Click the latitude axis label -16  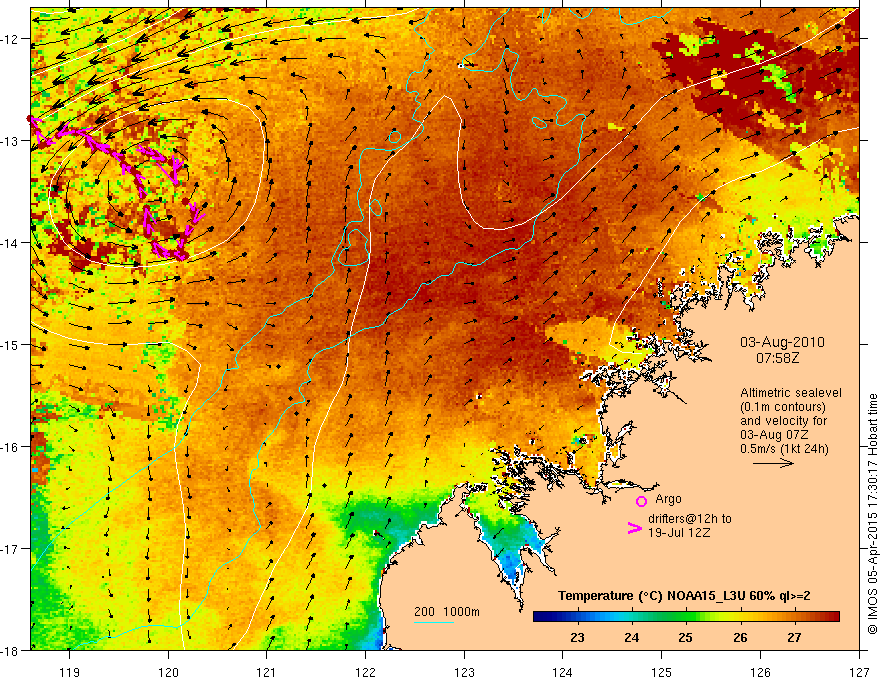click(x=10, y=447)
